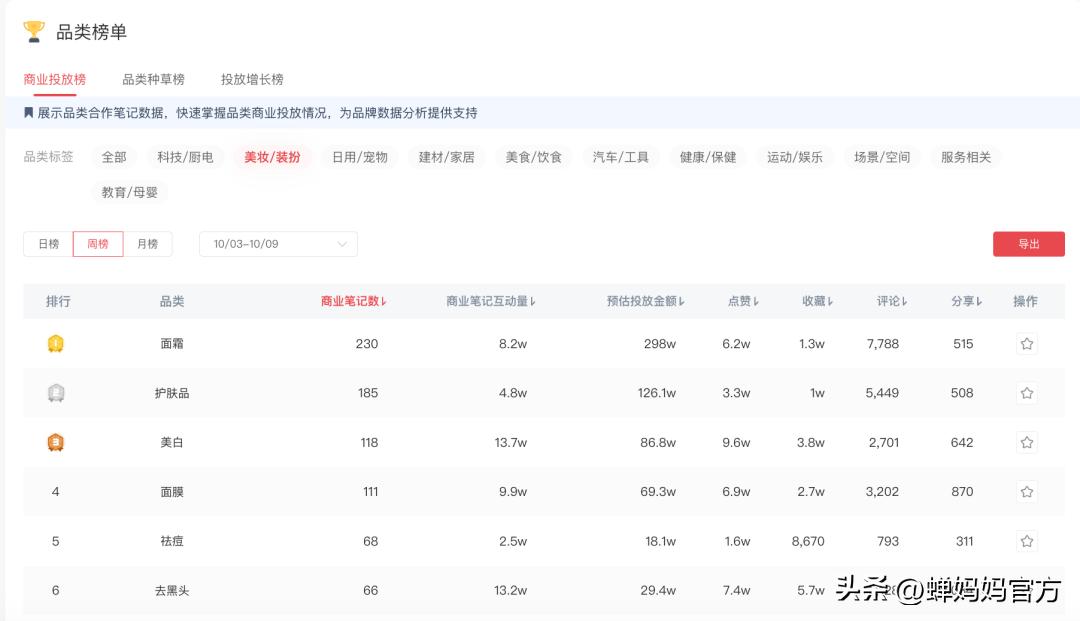Select the 全部 category filter

pyautogui.click(x=113, y=156)
